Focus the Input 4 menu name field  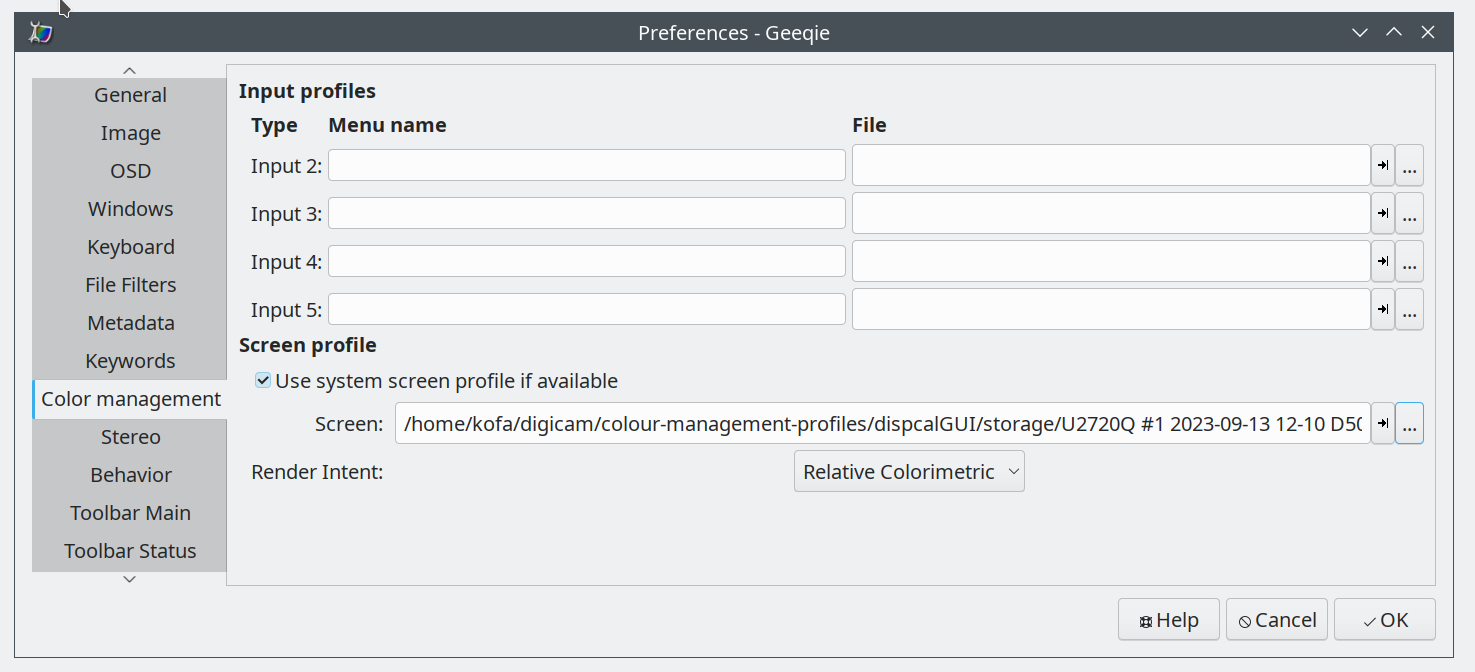click(x=587, y=261)
